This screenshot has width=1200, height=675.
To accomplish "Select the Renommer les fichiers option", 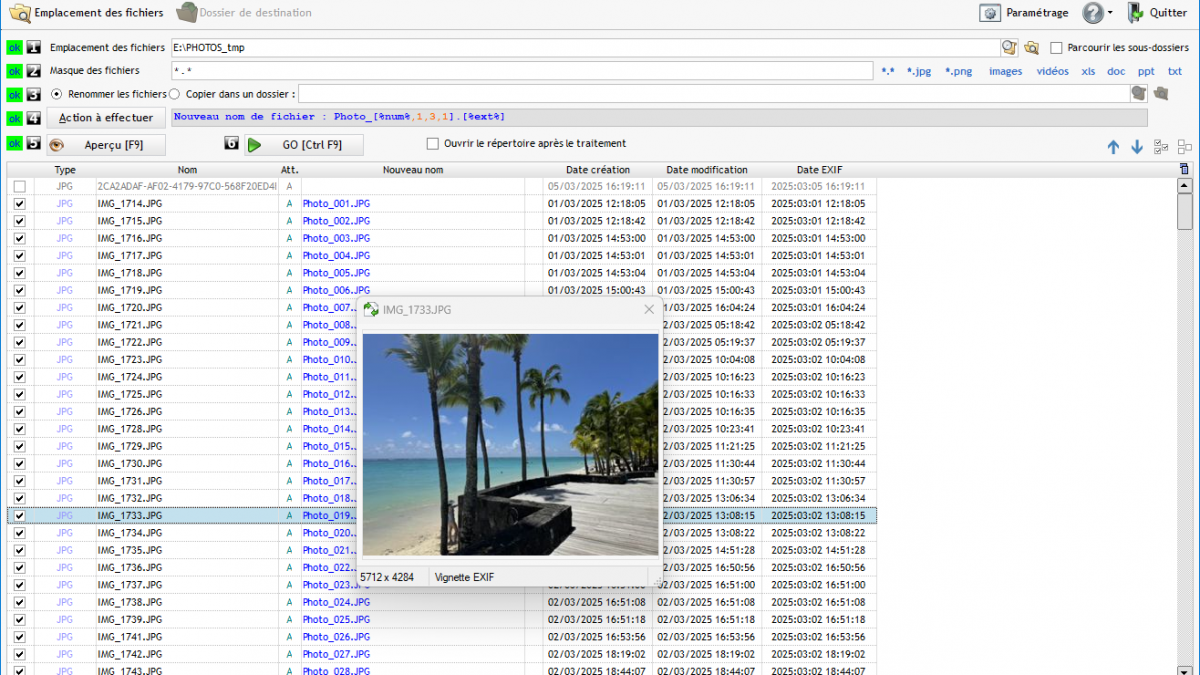I will pyautogui.click(x=56, y=94).
